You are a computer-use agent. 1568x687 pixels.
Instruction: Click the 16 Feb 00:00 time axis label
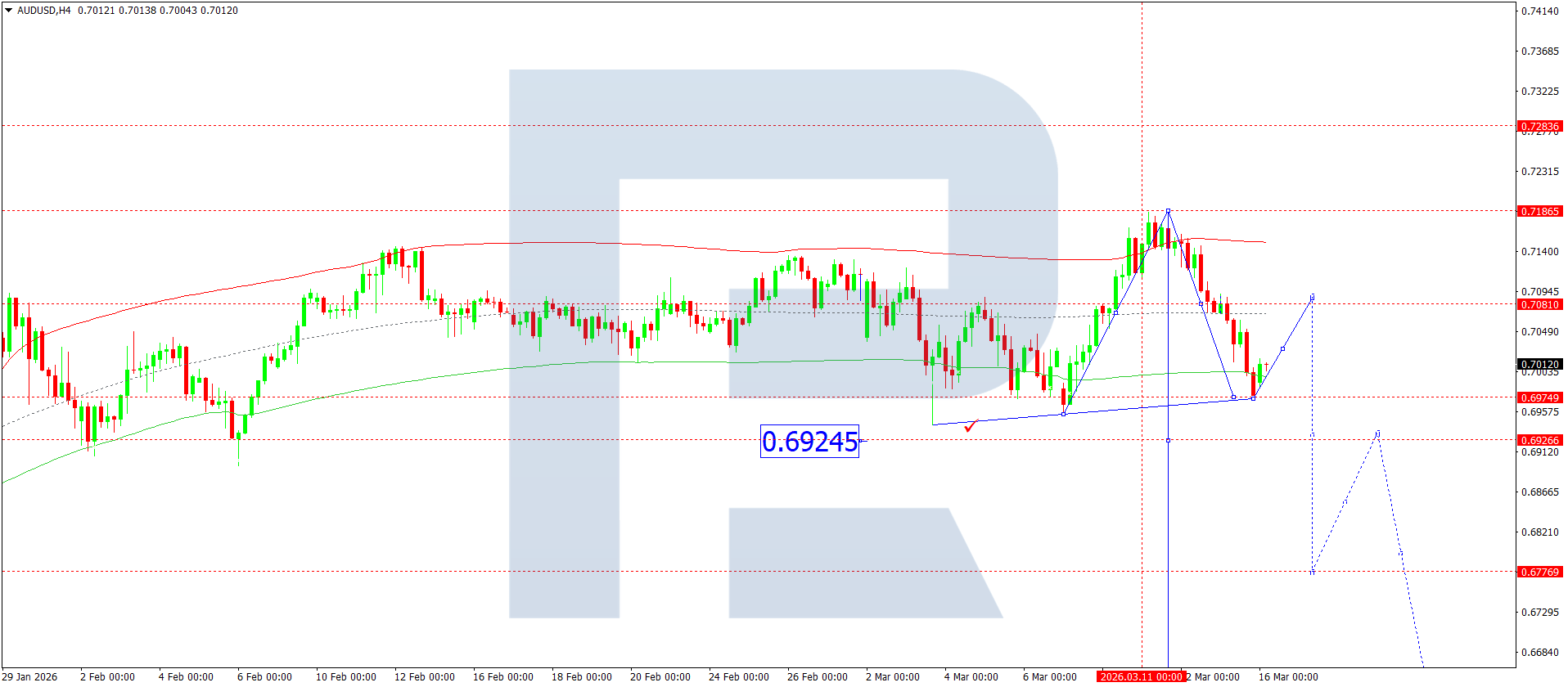502,676
